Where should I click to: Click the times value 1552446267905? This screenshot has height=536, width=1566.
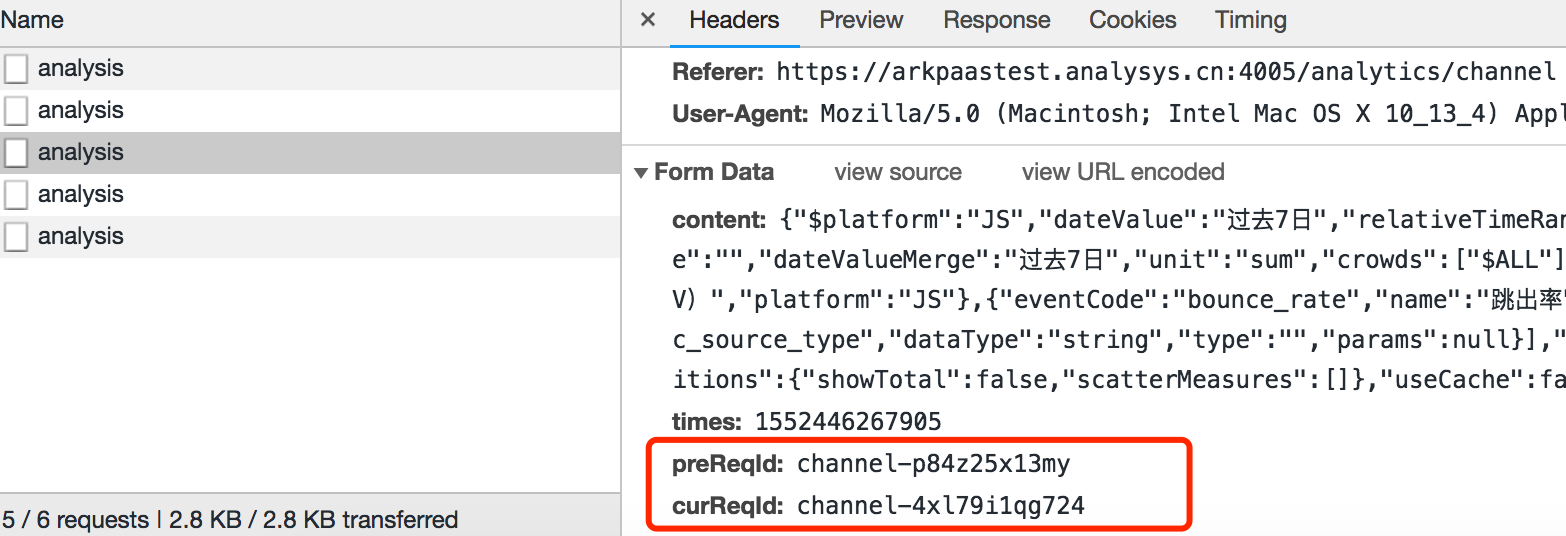(x=847, y=421)
